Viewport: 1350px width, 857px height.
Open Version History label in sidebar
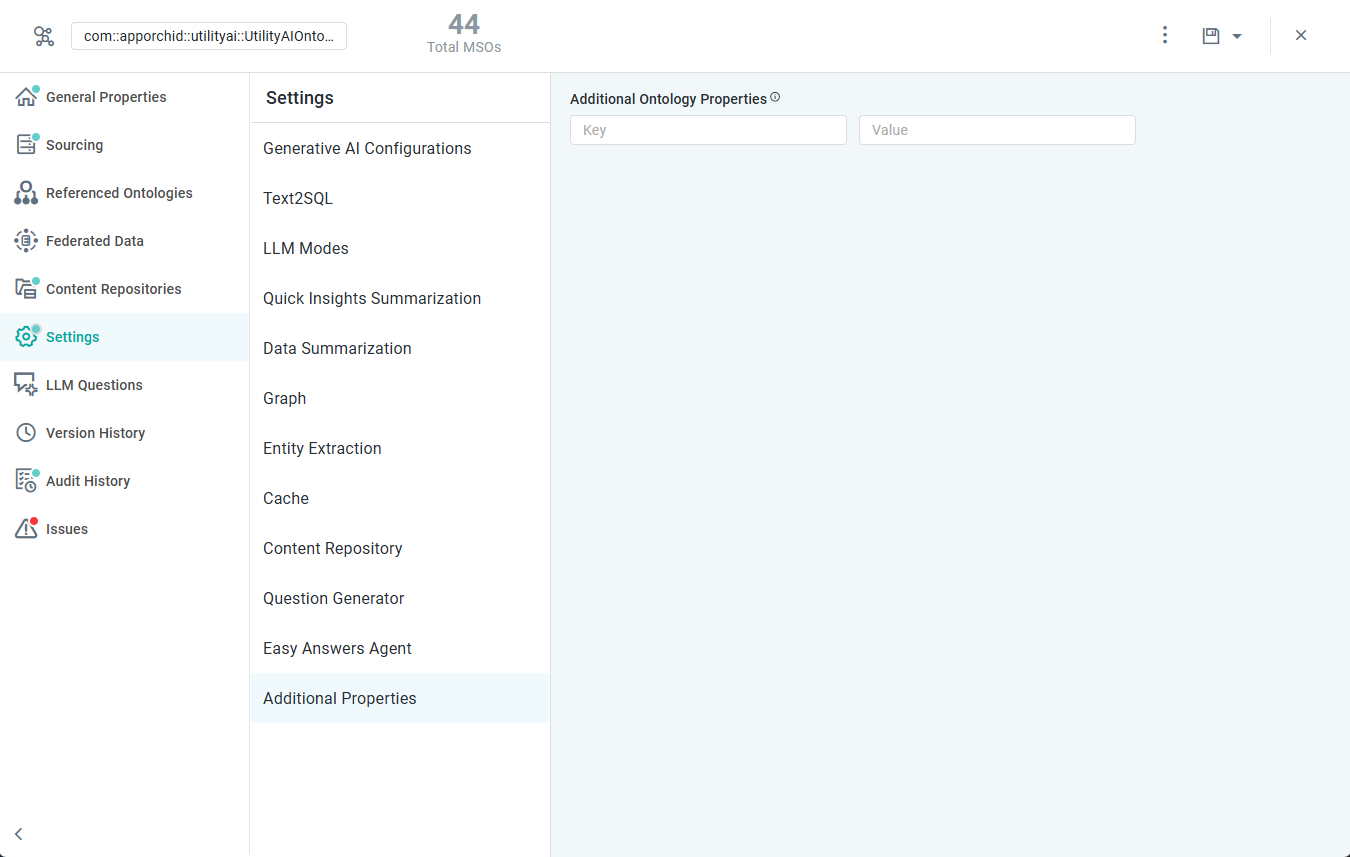tap(95, 433)
